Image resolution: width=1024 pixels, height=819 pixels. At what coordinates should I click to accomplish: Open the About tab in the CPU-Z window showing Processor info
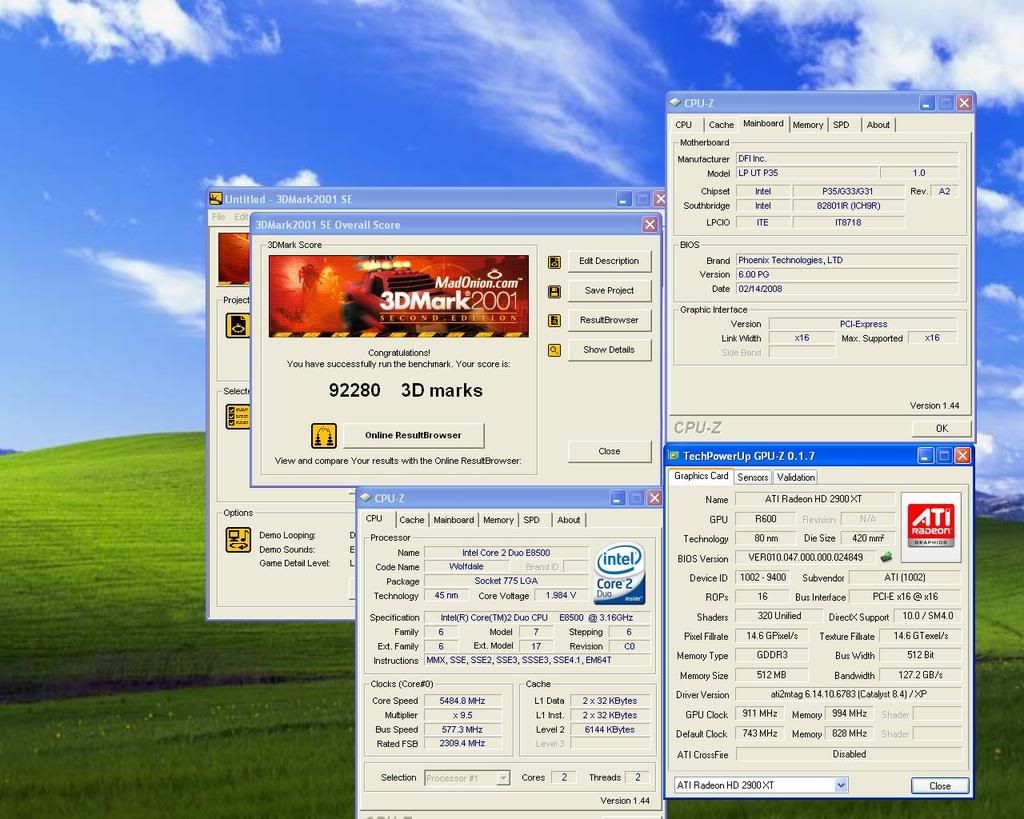pyautogui.click(x=568, y=520)
